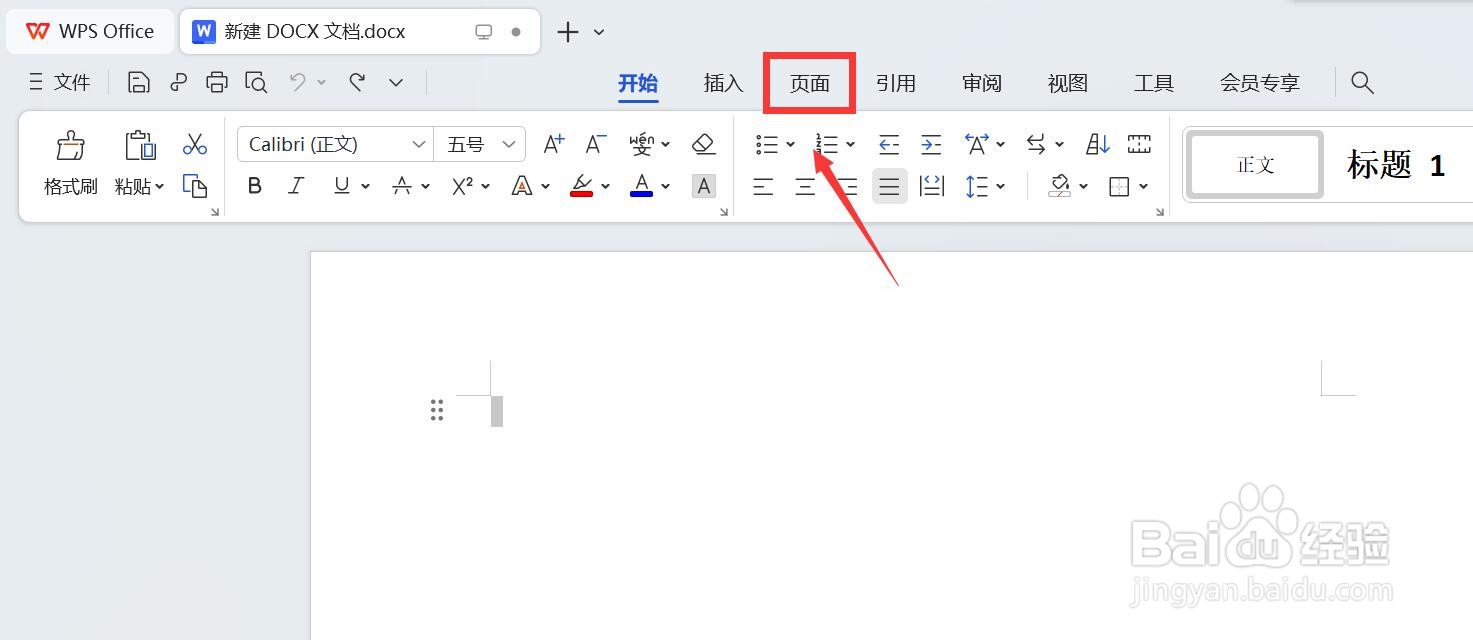Open the font name dropdown

421,143
